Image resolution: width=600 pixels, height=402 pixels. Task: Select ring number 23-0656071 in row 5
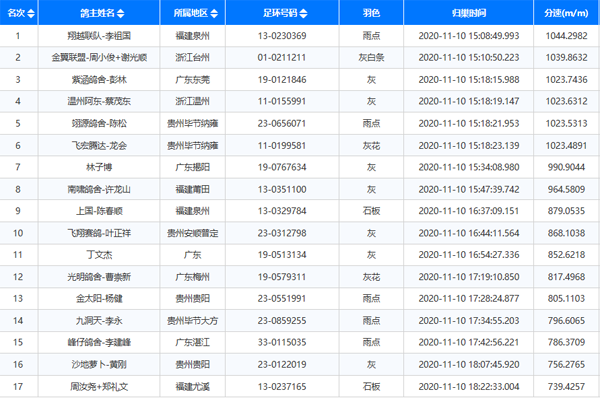[x=287, y=123]
